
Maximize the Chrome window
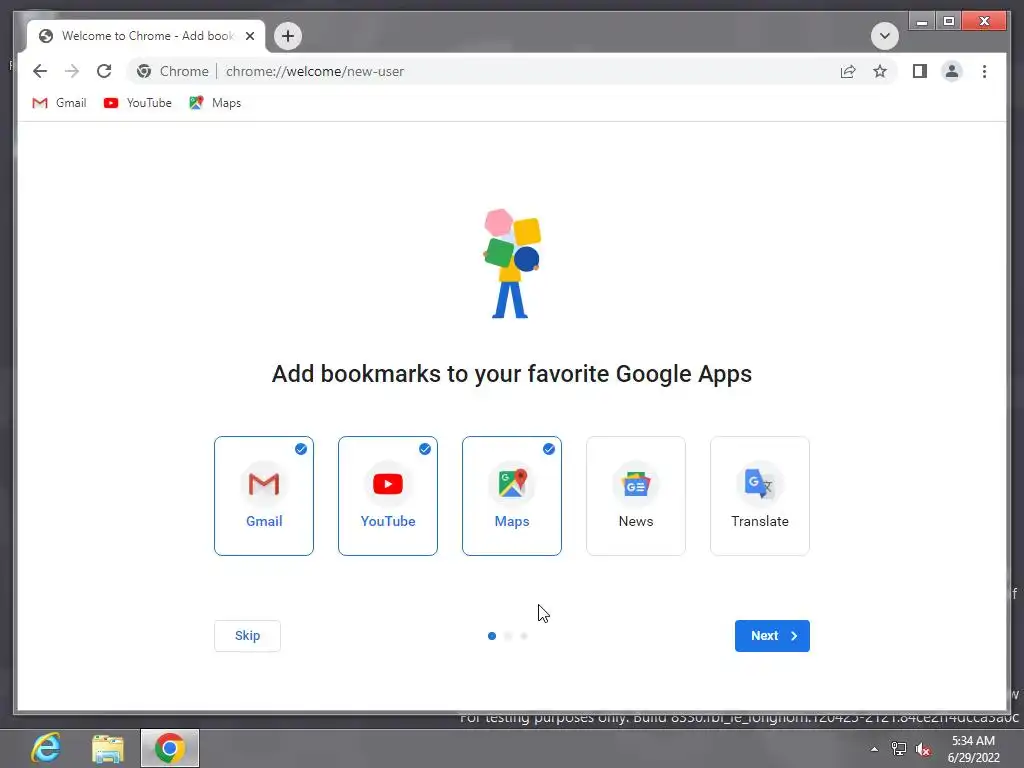pyautogui.click(x=949, y=22)
